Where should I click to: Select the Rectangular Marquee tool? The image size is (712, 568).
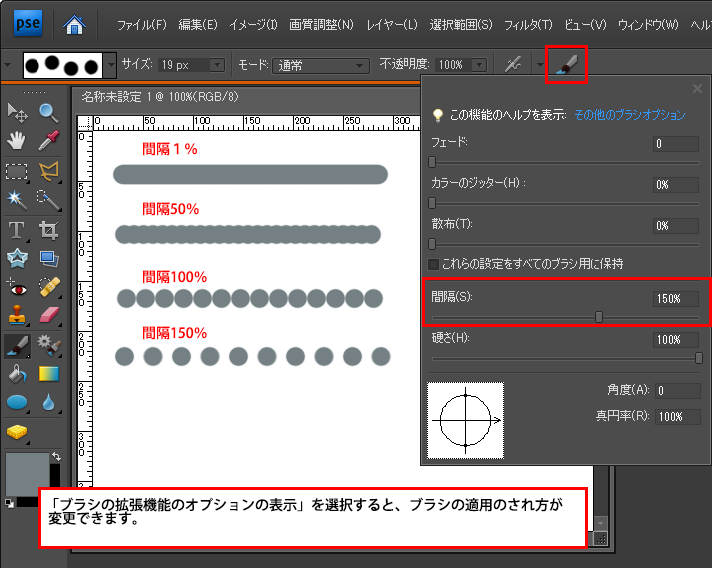[x=17, y=172]
